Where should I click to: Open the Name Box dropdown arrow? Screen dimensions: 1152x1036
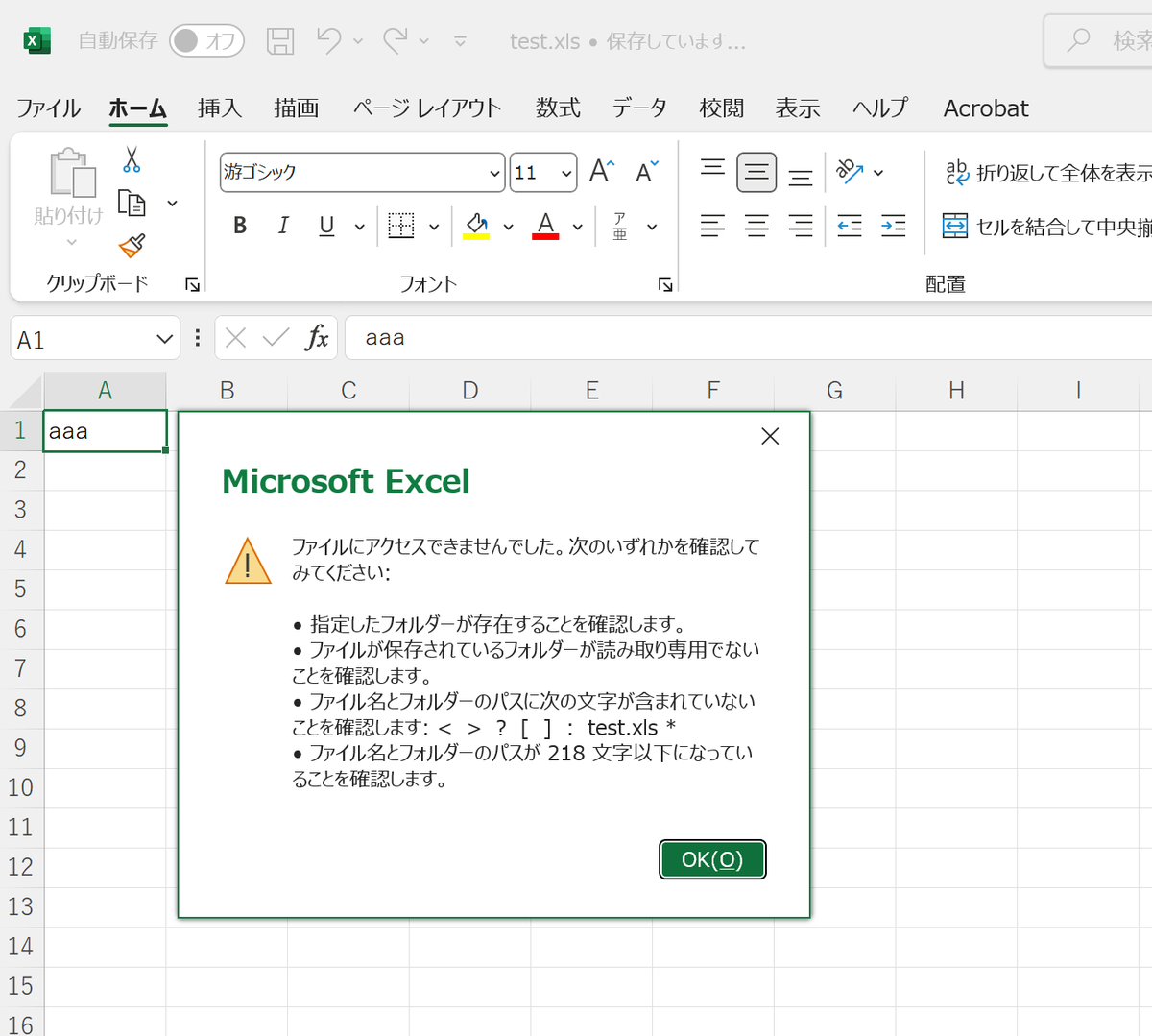coord(164,339)
